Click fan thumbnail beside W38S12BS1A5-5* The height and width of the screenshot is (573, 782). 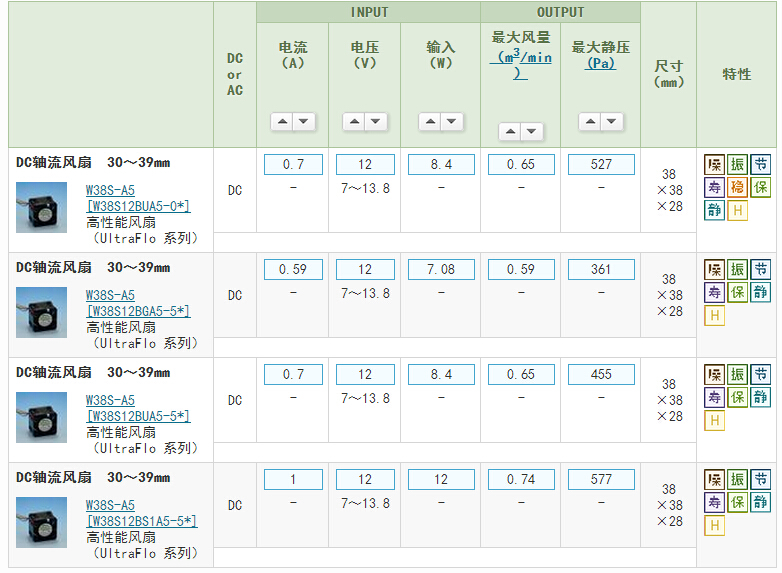[x=41, y=522]
